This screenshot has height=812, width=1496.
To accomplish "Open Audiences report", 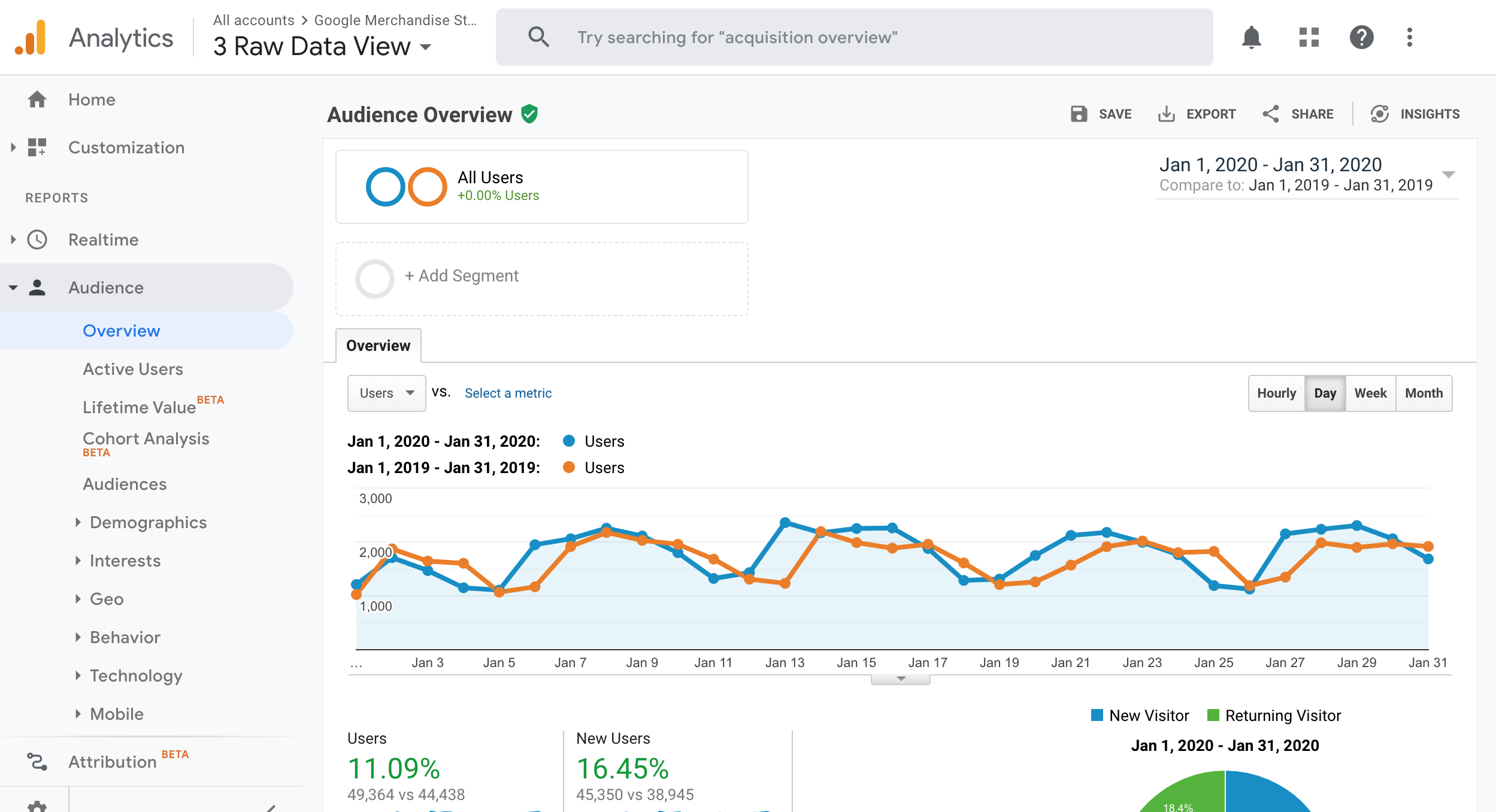I will (125, 484).
